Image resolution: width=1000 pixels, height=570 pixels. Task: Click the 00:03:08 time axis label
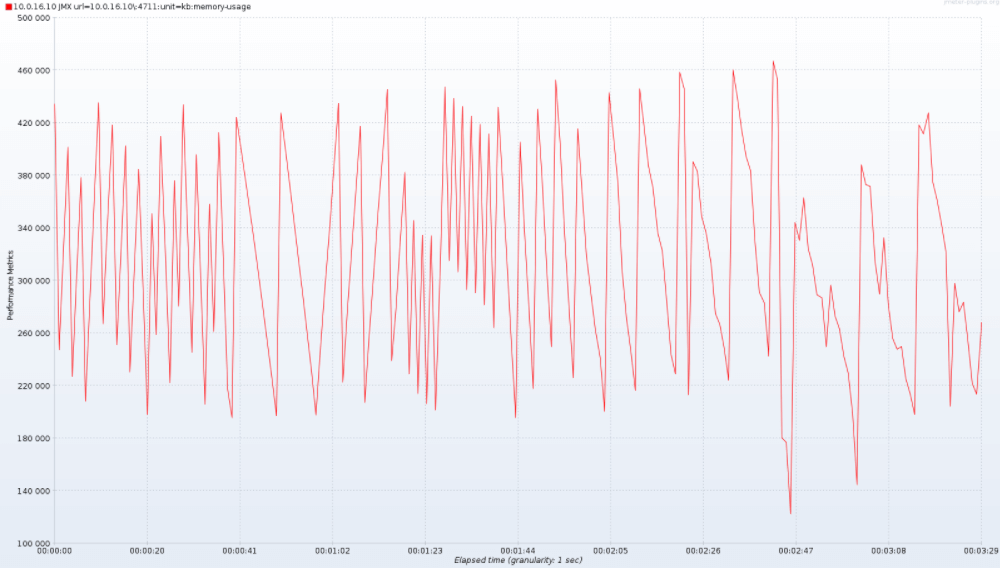(x=888, y=551)
